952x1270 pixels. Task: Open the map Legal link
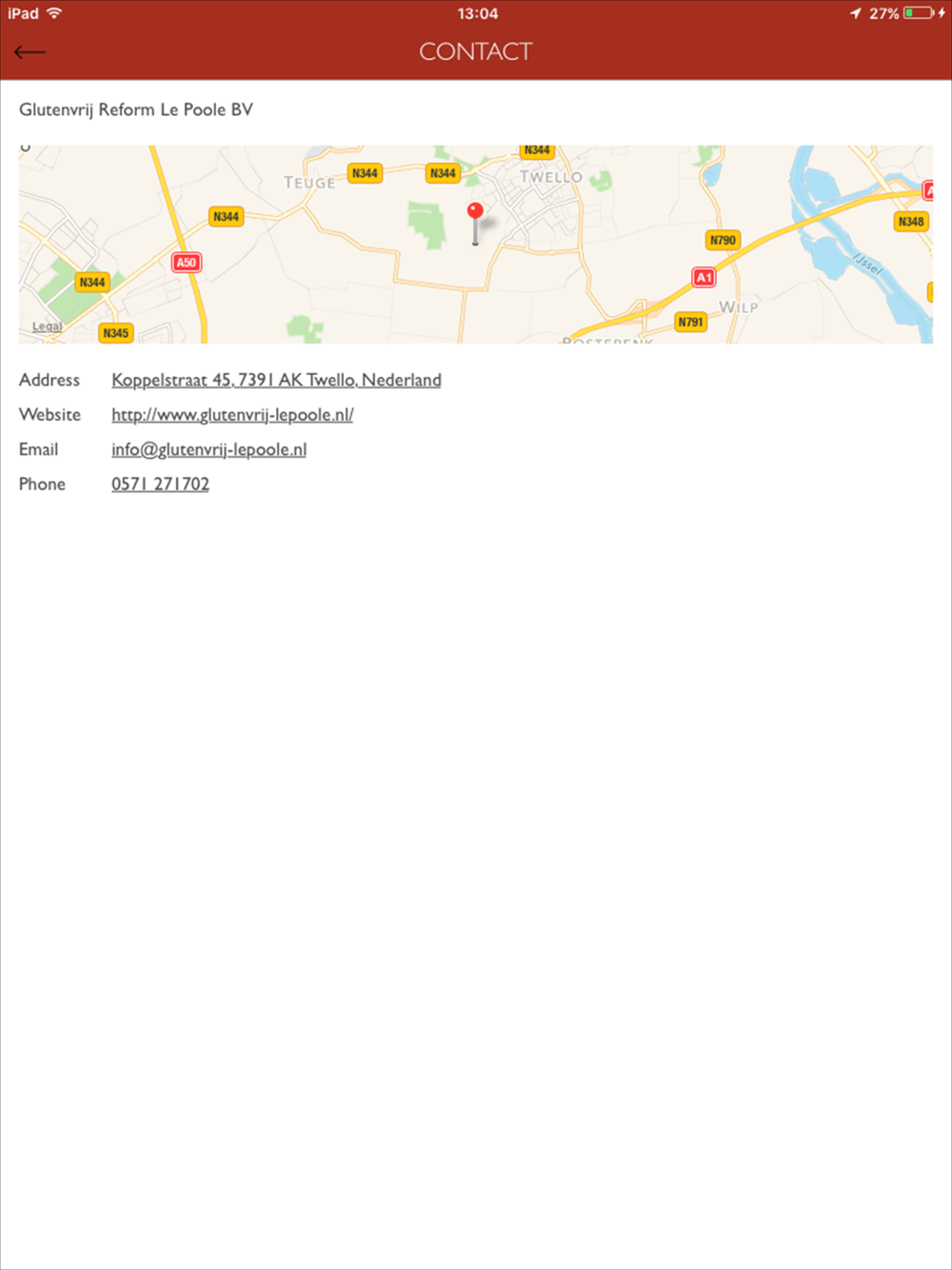pyautogui.click(x=47, y=327)
